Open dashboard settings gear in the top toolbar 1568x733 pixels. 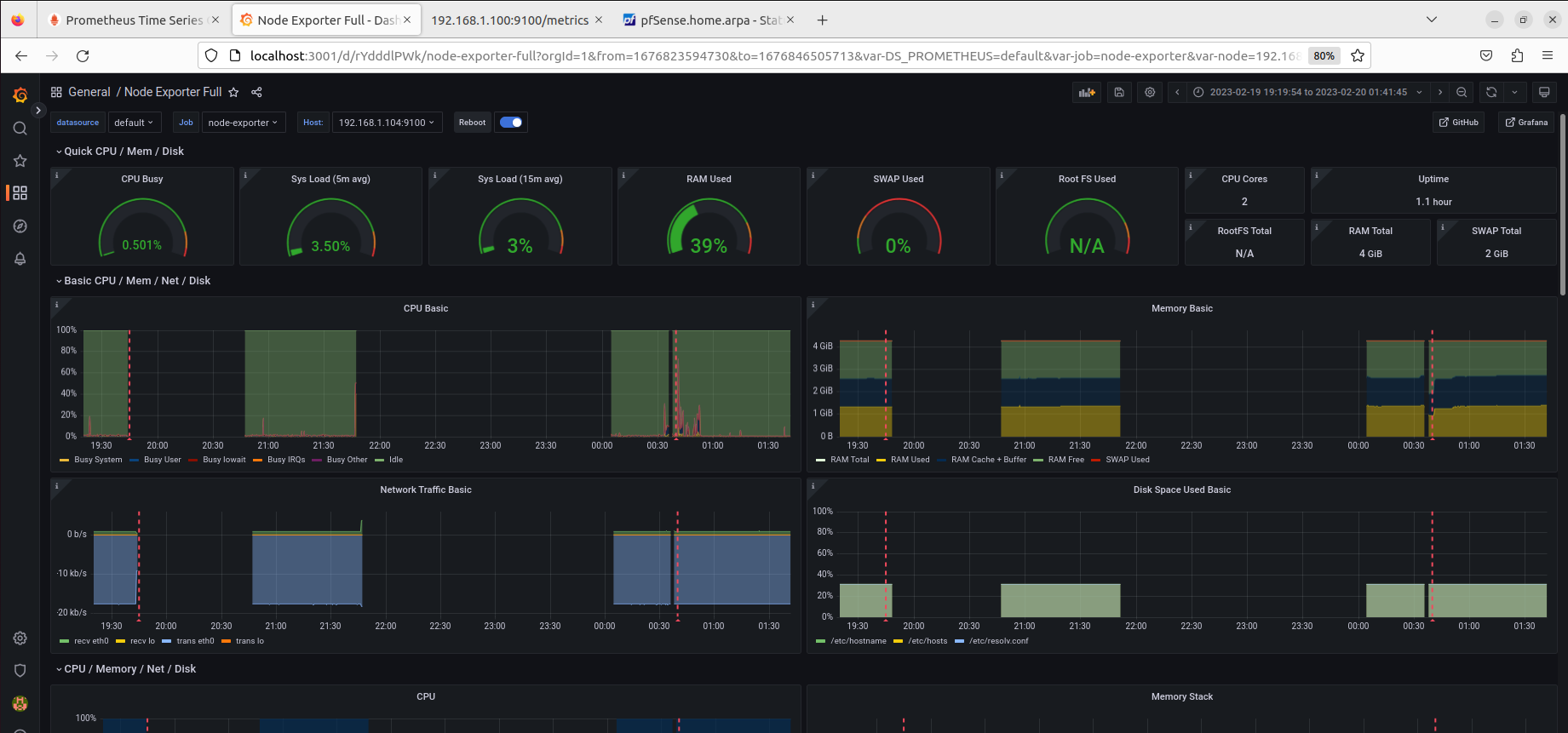[1150, 92]
